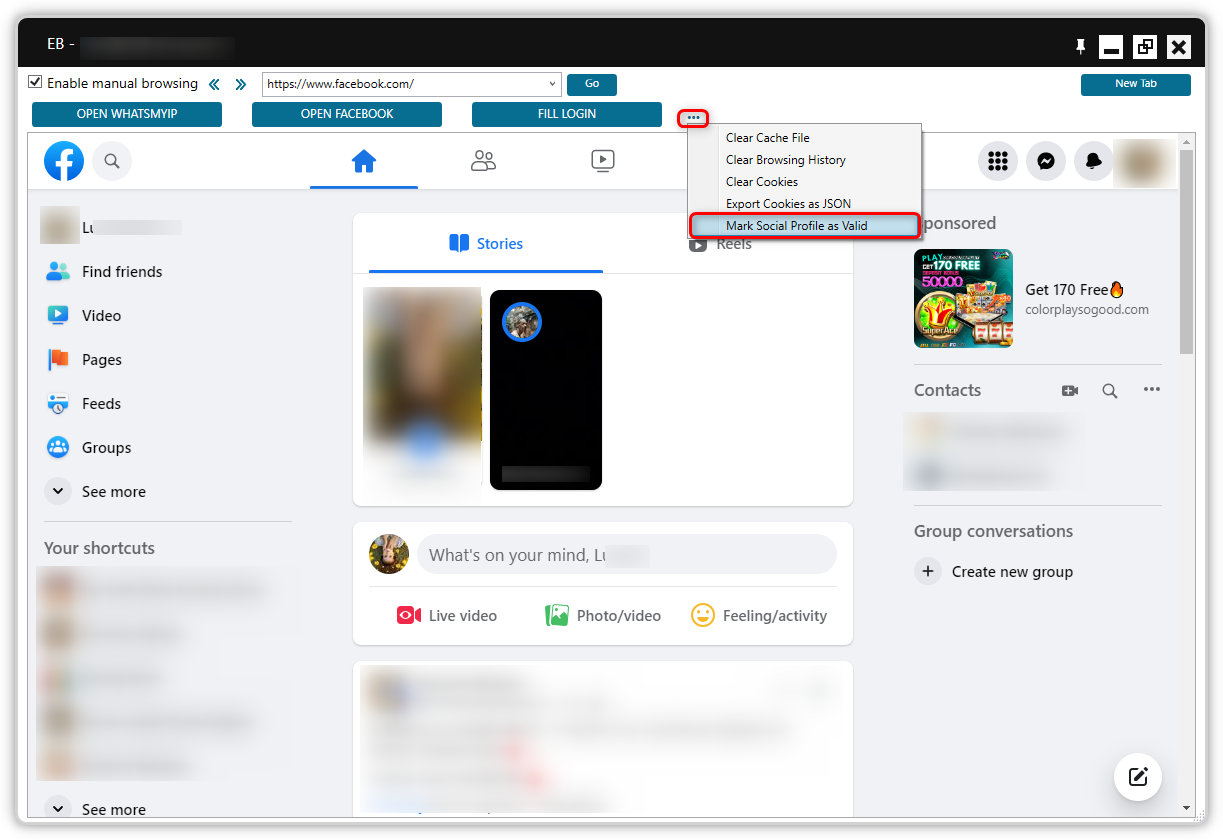Open the URL address bar dropdown
The width and height of the screenshot is (1223, 840).
(x=551, y=84)
